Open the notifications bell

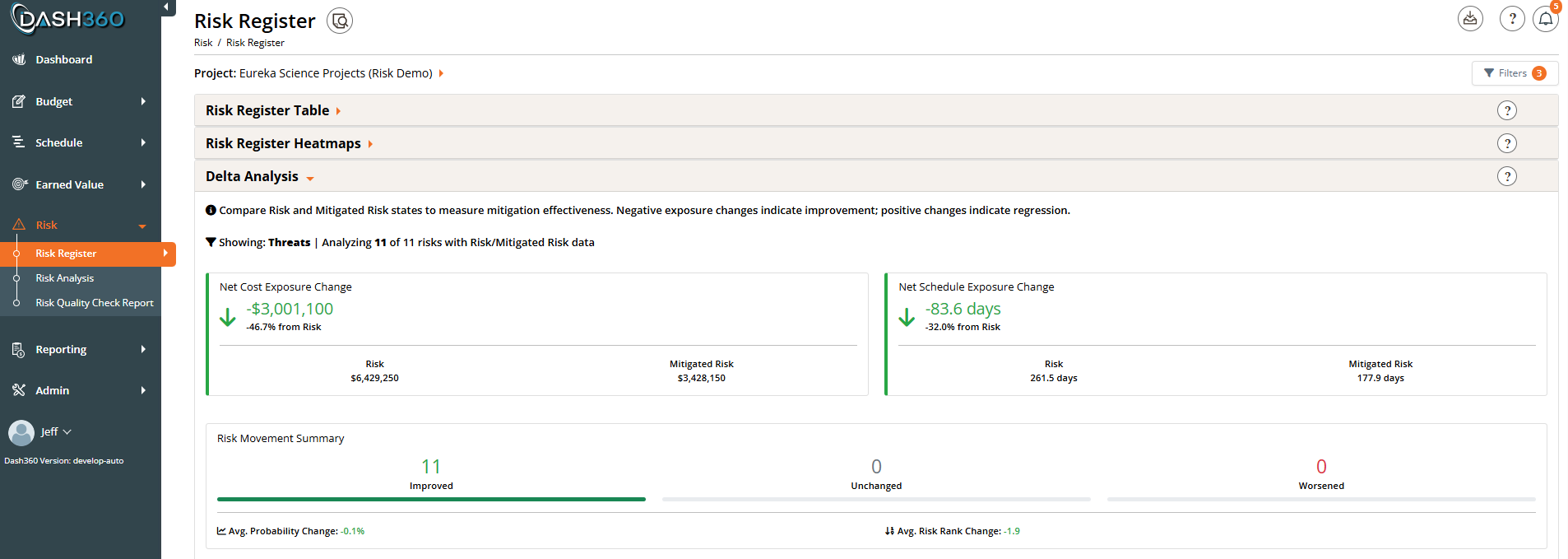[1546, 18]
